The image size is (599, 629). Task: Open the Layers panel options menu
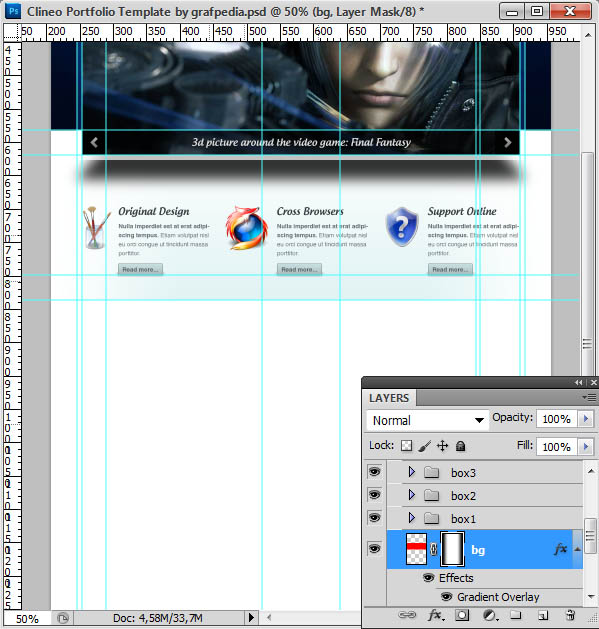pyautogui.click(x=589, y=397)
